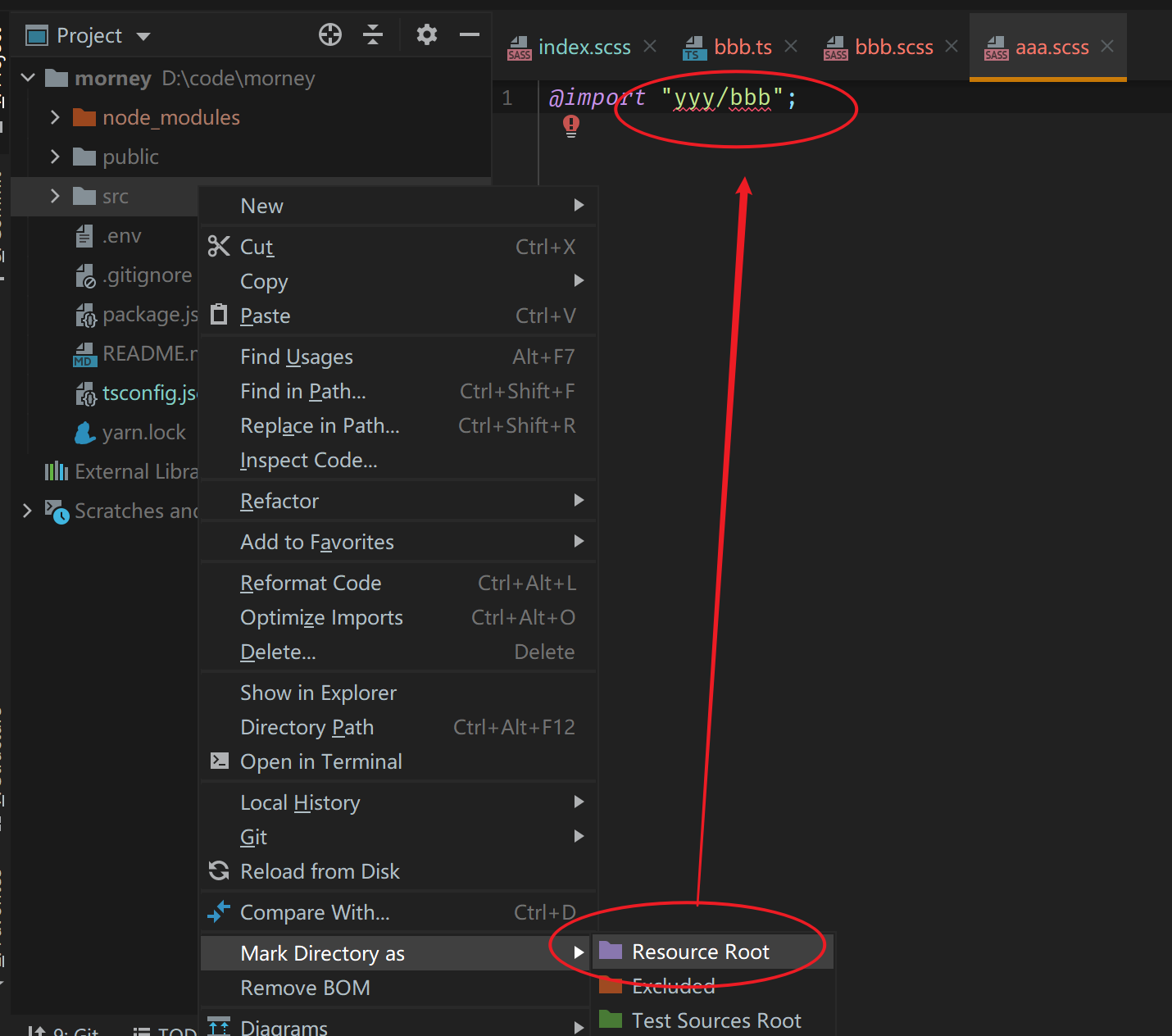
Task: Choose Find in Path menu item
Action: pyautogui.click(x=398, y=391)
